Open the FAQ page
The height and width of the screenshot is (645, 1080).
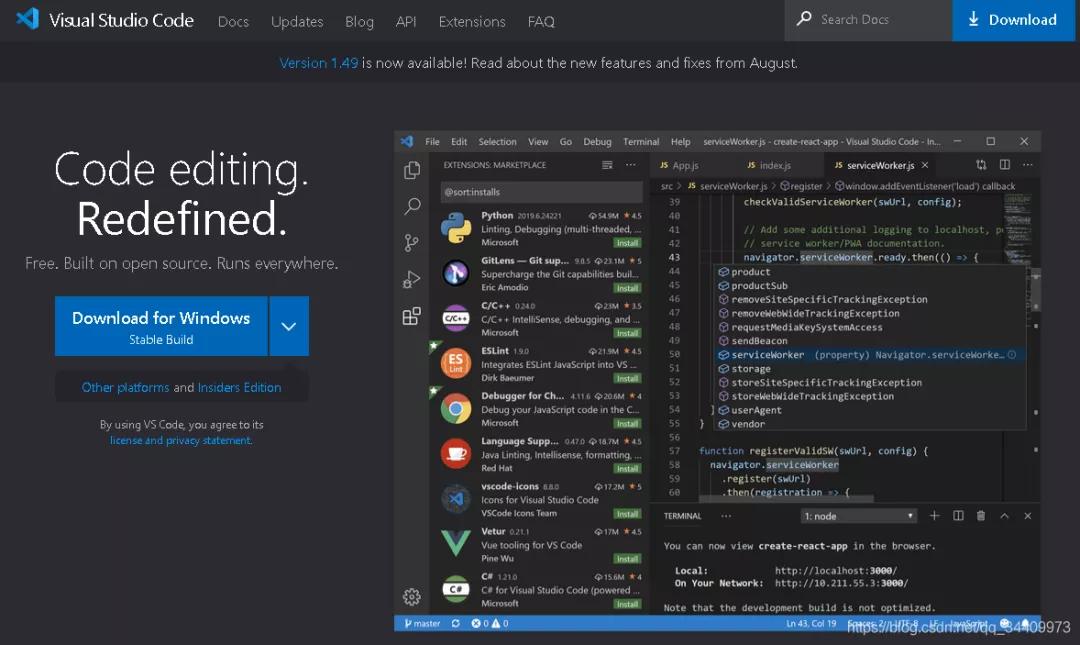coord(541,21)
